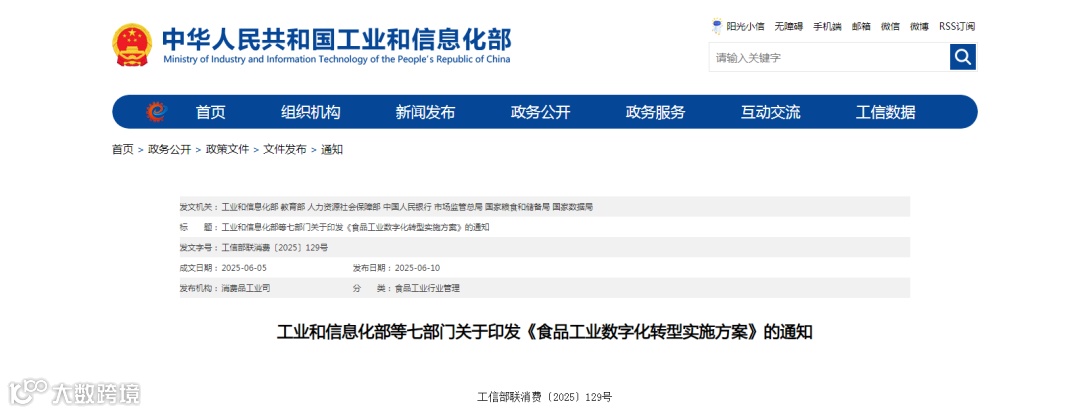Click the 阳光小信 mascot icon
This screenshot has height=413, width=1080.
click(716, 26)
